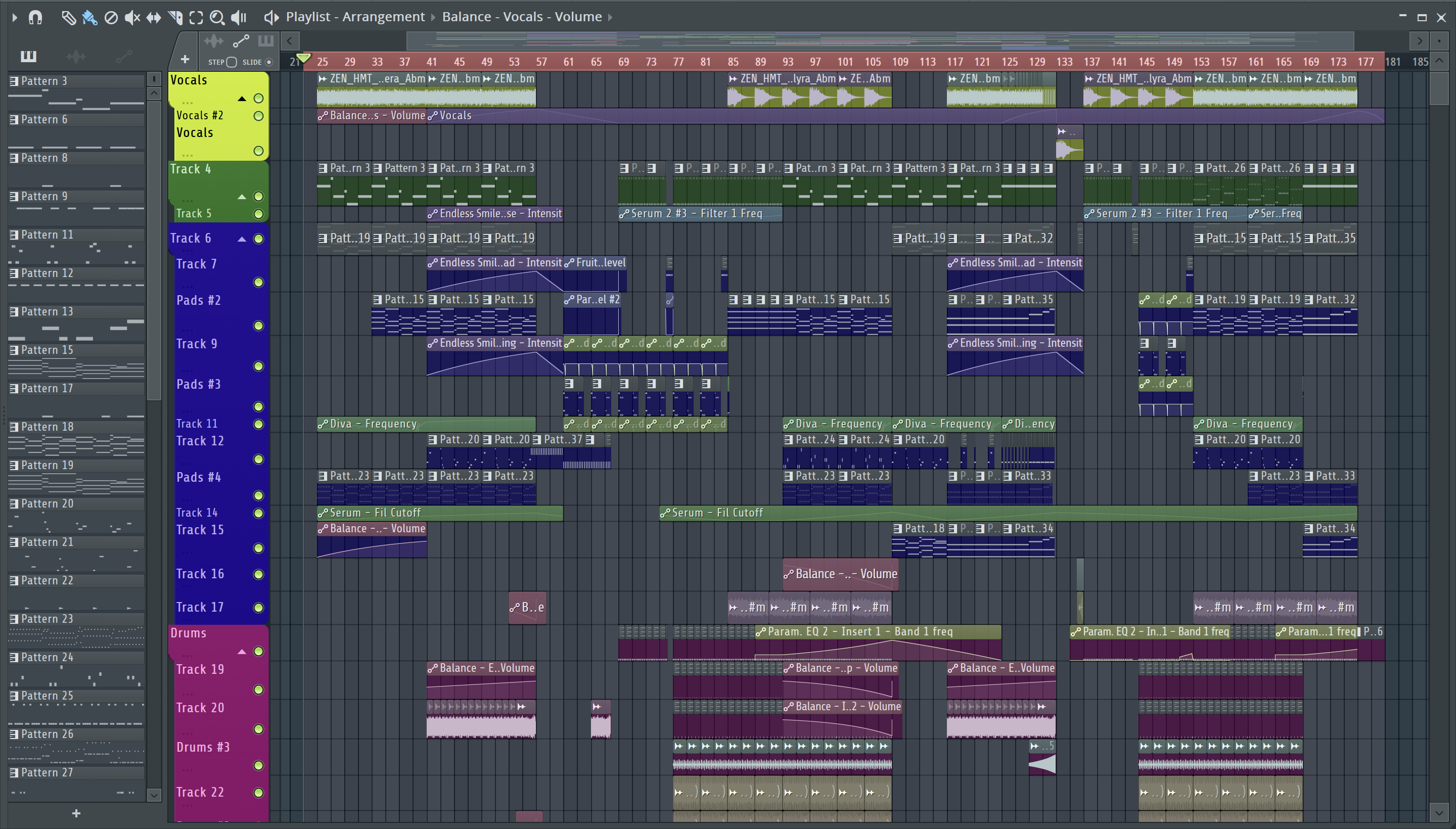Mute the Pads #2 track
Screen dimensions: 1456x829
pos(258,326)
